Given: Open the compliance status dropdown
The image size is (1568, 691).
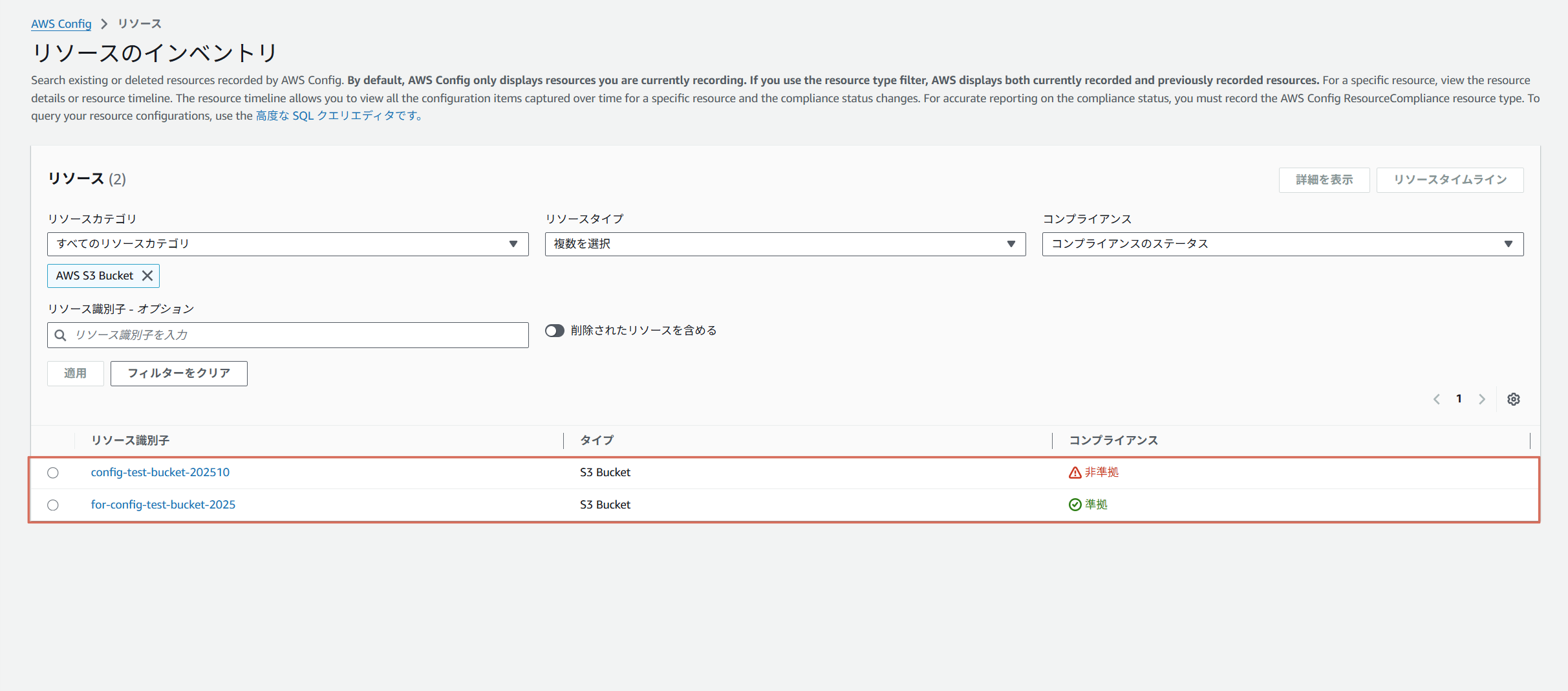Looking at the screenshot, I should coord(1282,244).
